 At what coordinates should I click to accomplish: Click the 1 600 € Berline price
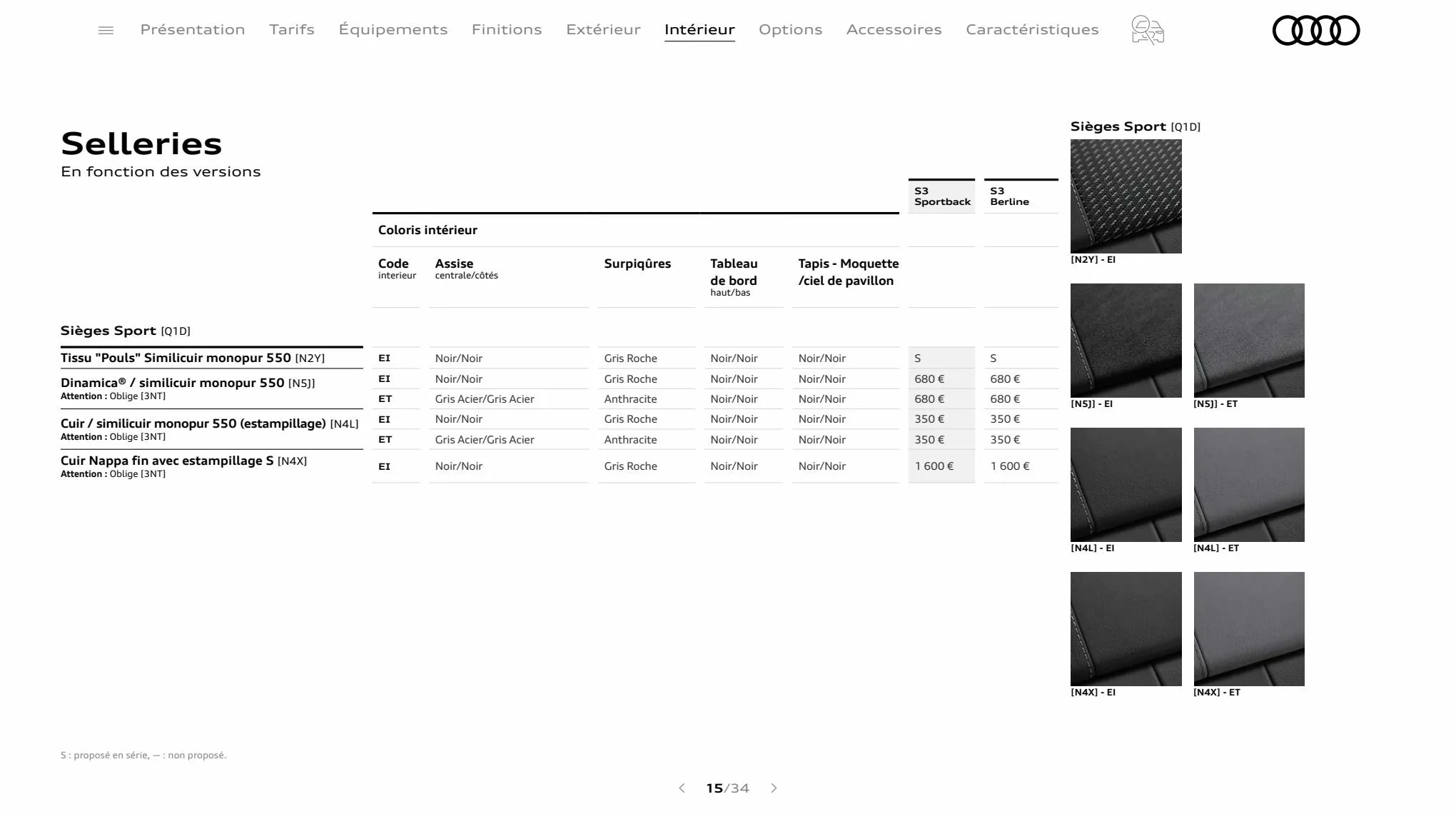(1010, 466)
